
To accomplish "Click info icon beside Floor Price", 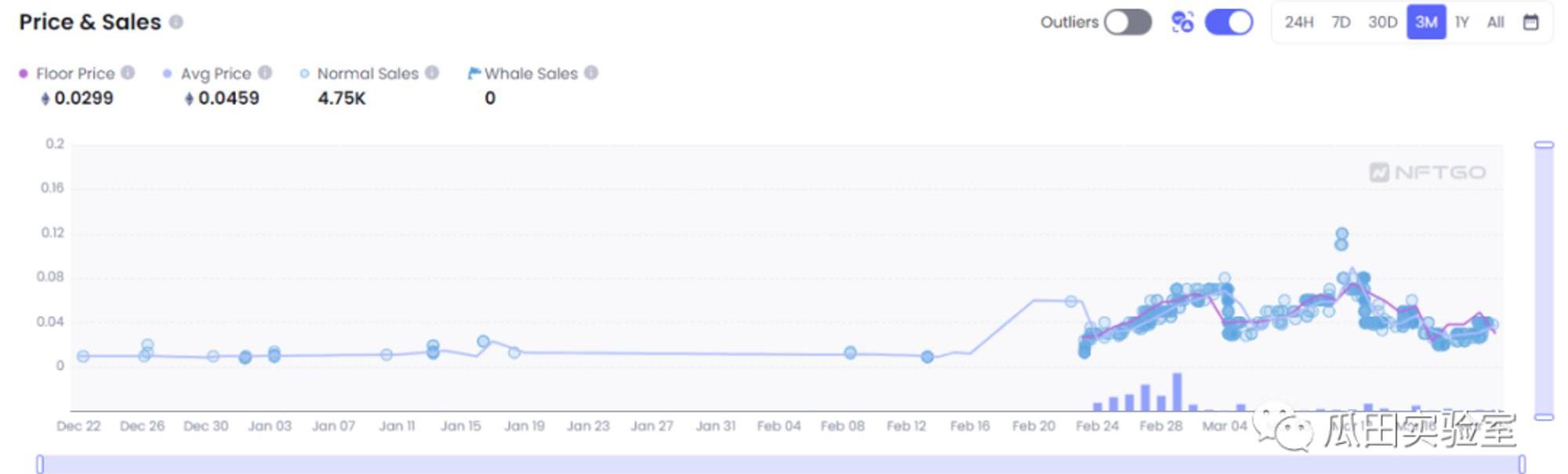I will click(x=128, y=73).
